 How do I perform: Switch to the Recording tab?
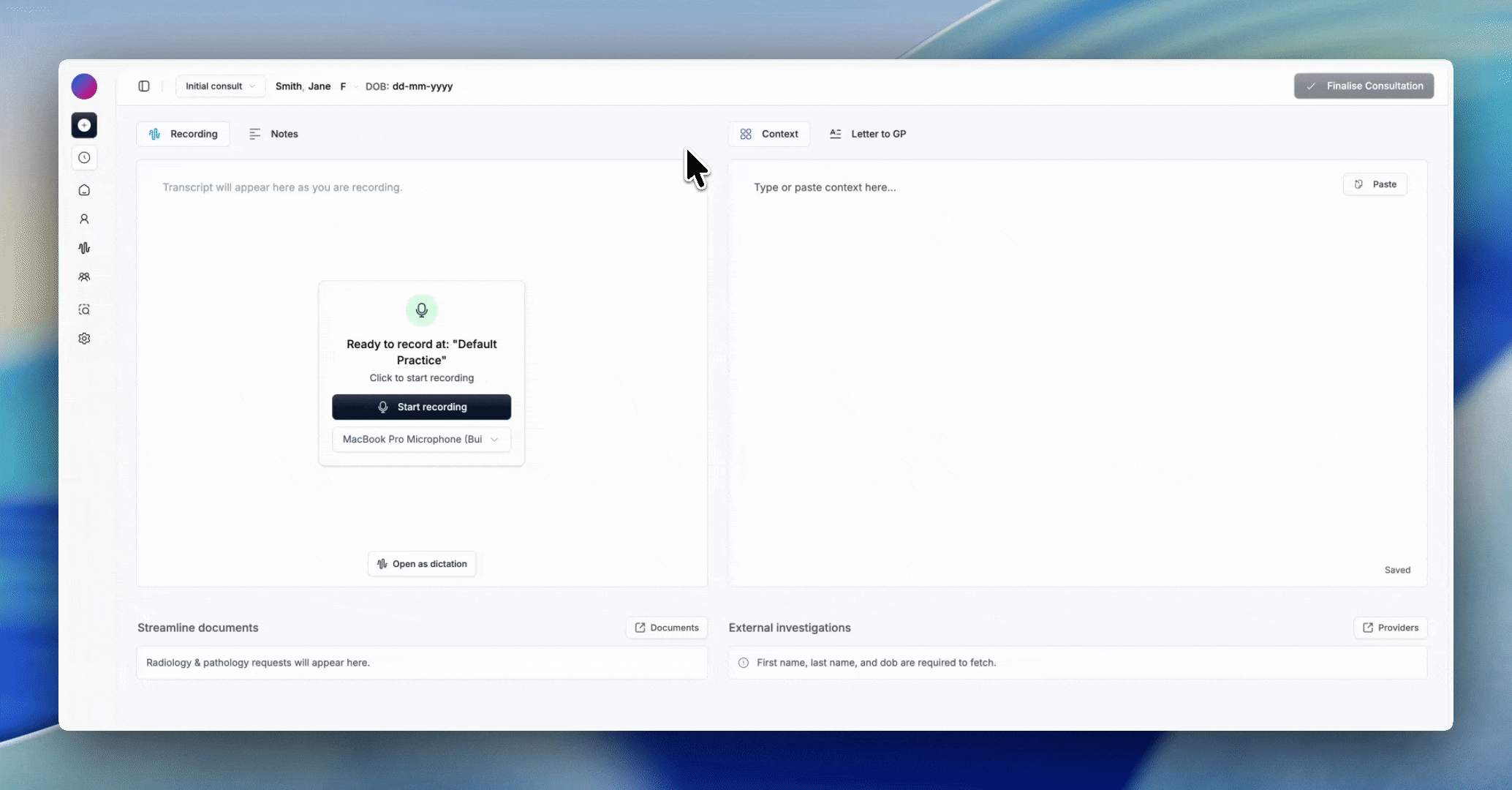coord(183,134)
